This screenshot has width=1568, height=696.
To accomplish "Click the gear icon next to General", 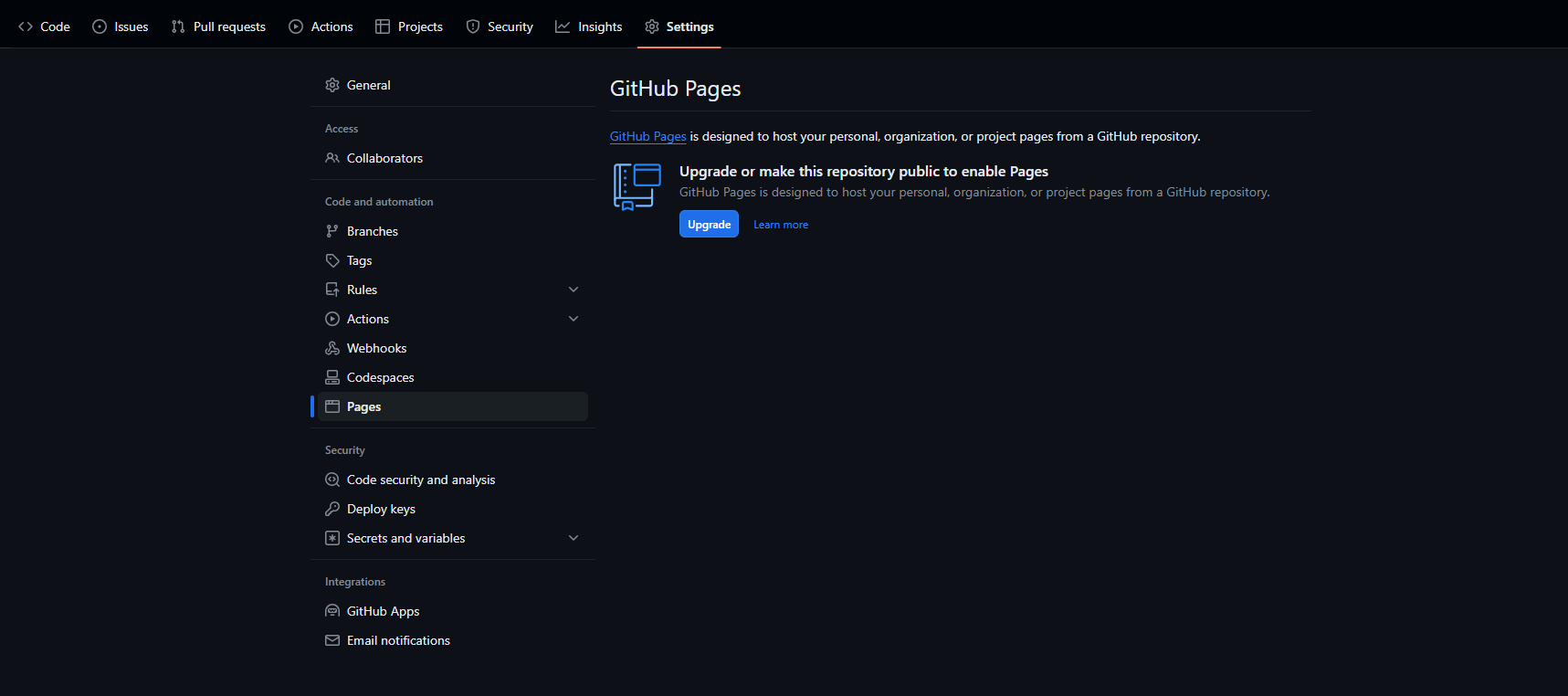I will (x=332, y=85).
